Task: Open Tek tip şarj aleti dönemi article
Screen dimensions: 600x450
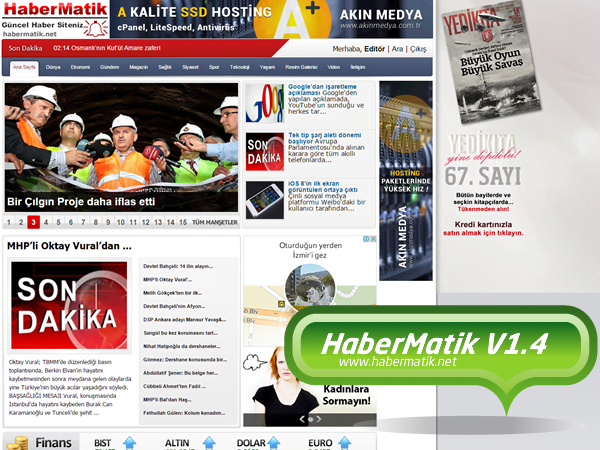Action: click(x=324, y=138)
